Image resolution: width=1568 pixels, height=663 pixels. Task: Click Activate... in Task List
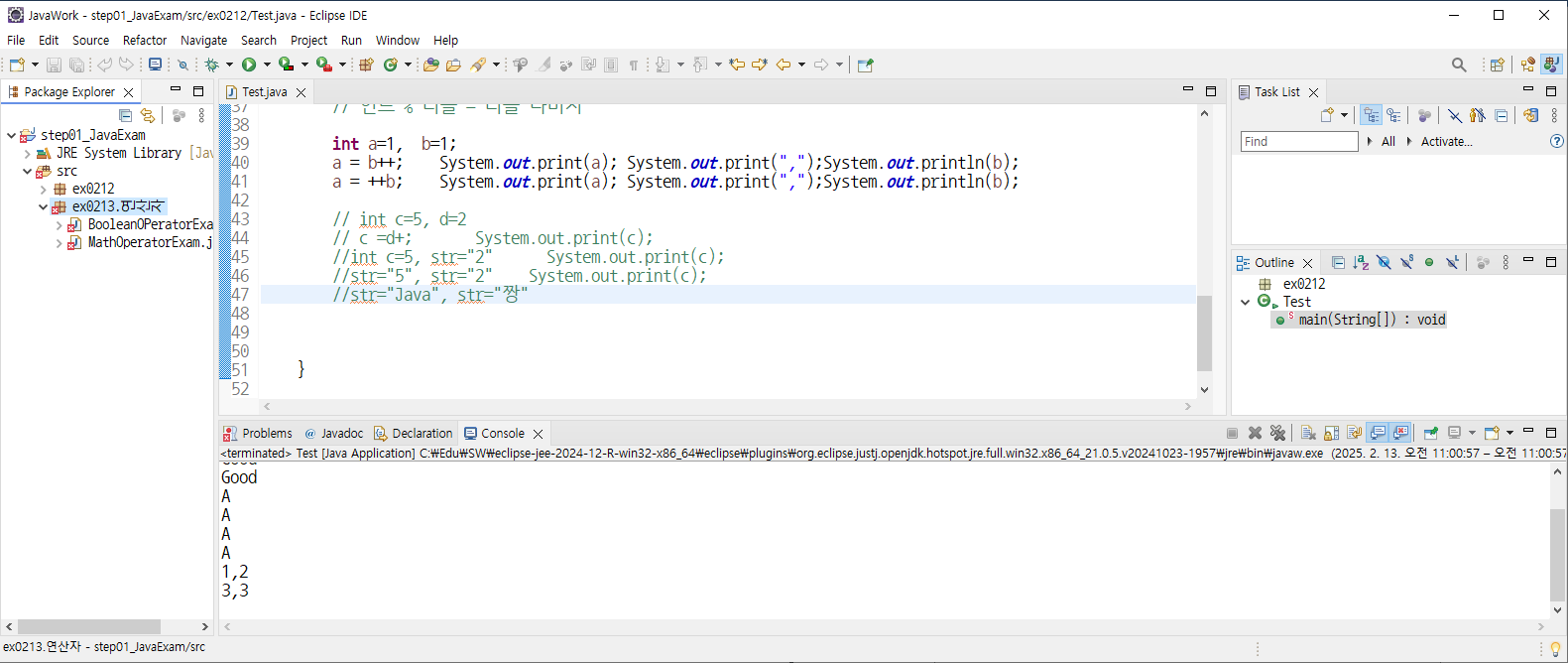(1446, 141)
